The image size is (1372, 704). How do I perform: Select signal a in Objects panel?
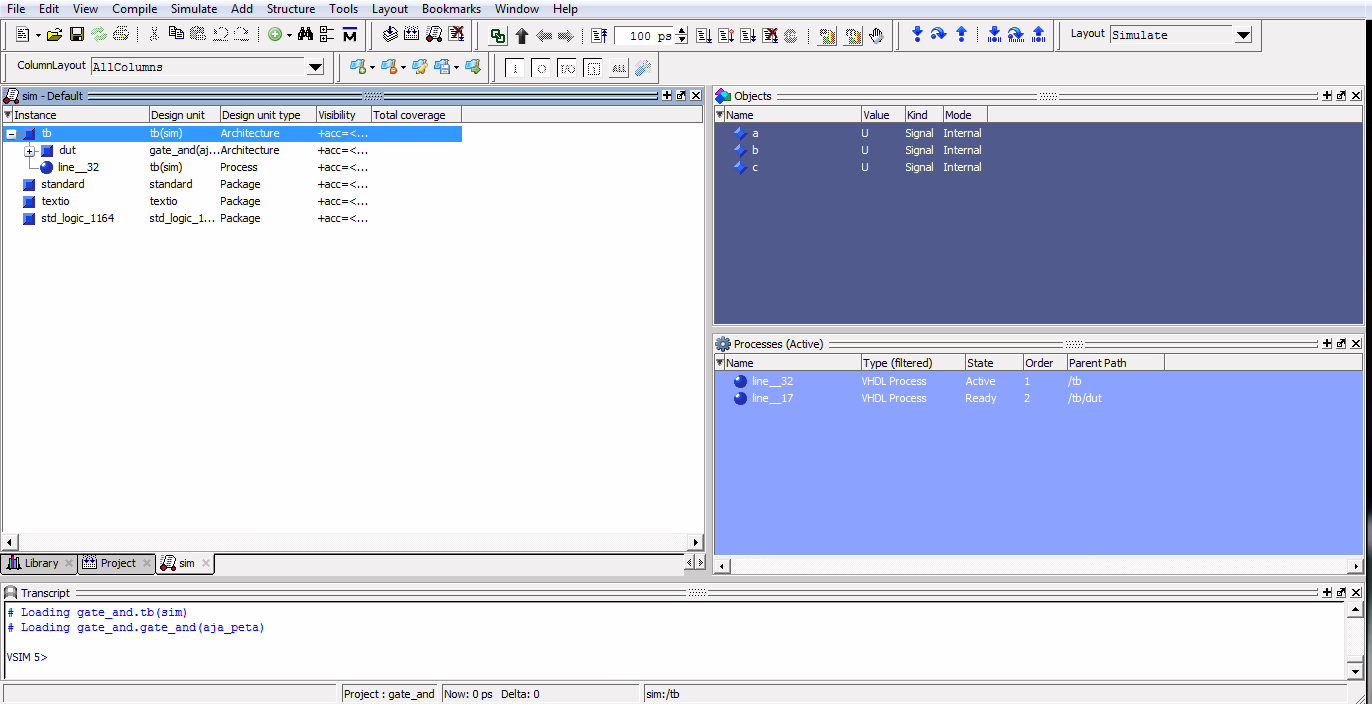pyautogui.click(x=755, y=133)
